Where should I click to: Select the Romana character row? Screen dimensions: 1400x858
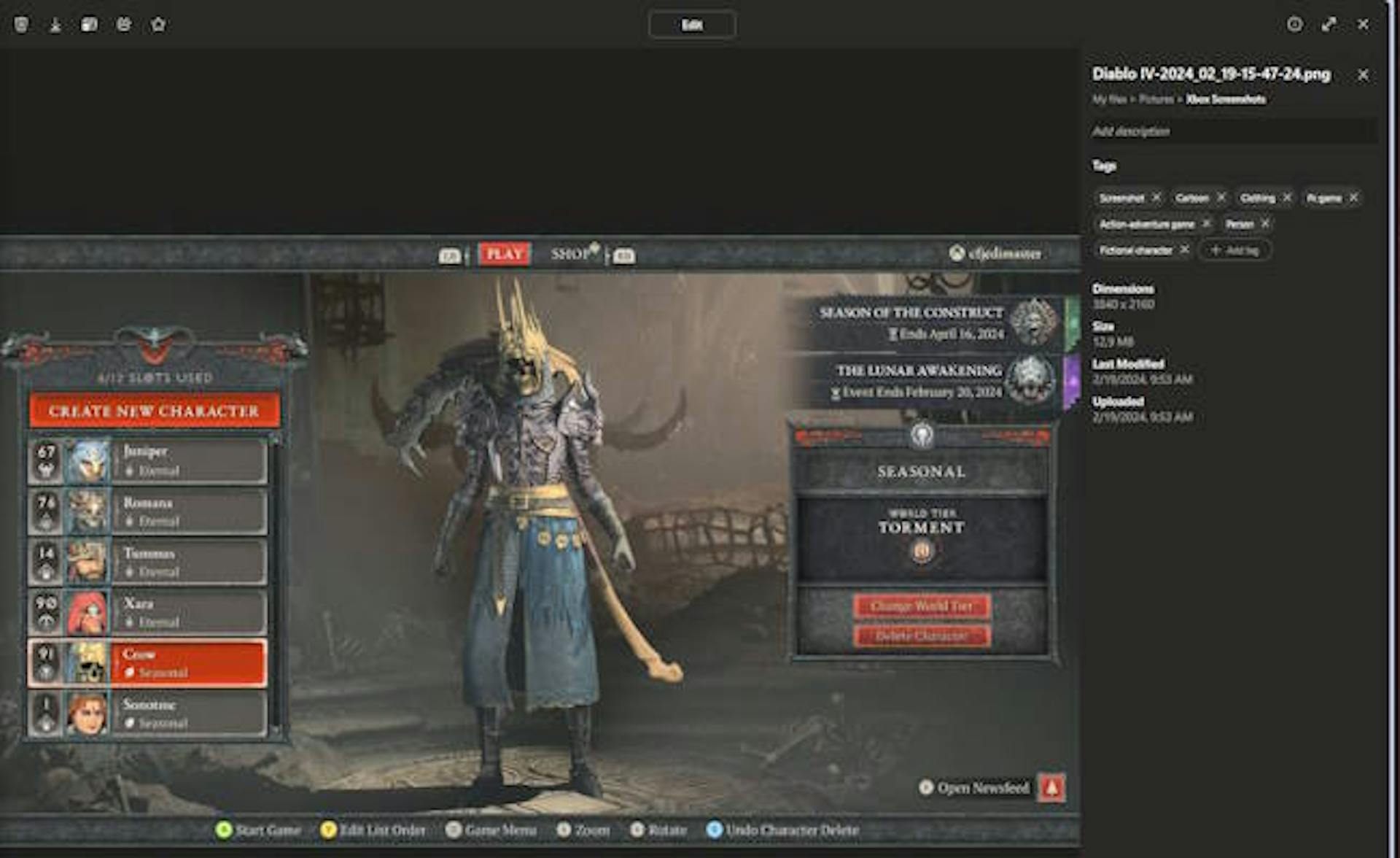coord(148,511)
